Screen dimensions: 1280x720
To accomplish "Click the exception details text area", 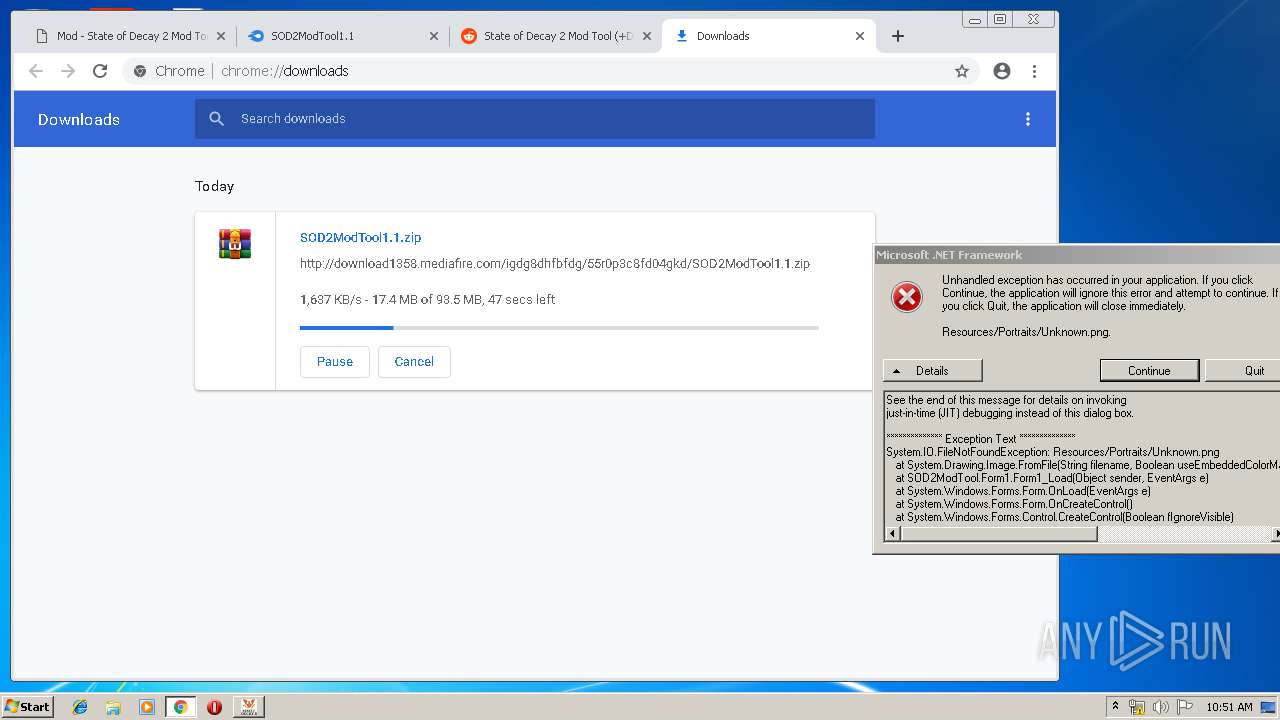I will click(1082, 459).
